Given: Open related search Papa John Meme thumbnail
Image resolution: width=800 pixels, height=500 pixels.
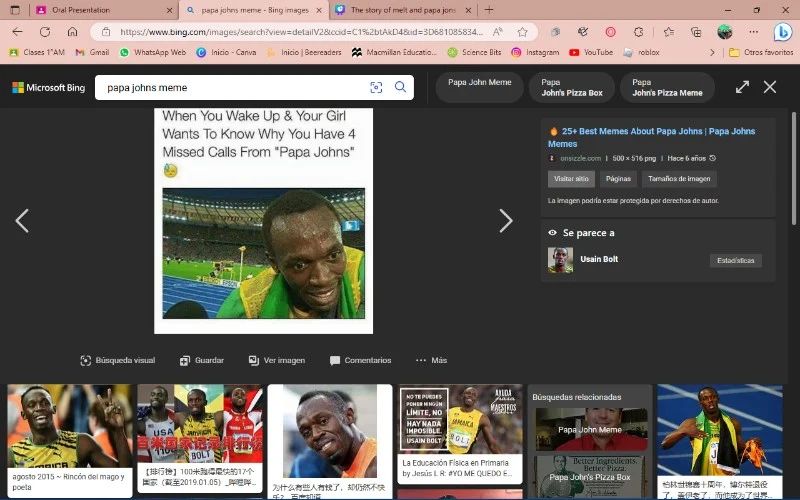Looking at the screenshot, I should point(590,429).
